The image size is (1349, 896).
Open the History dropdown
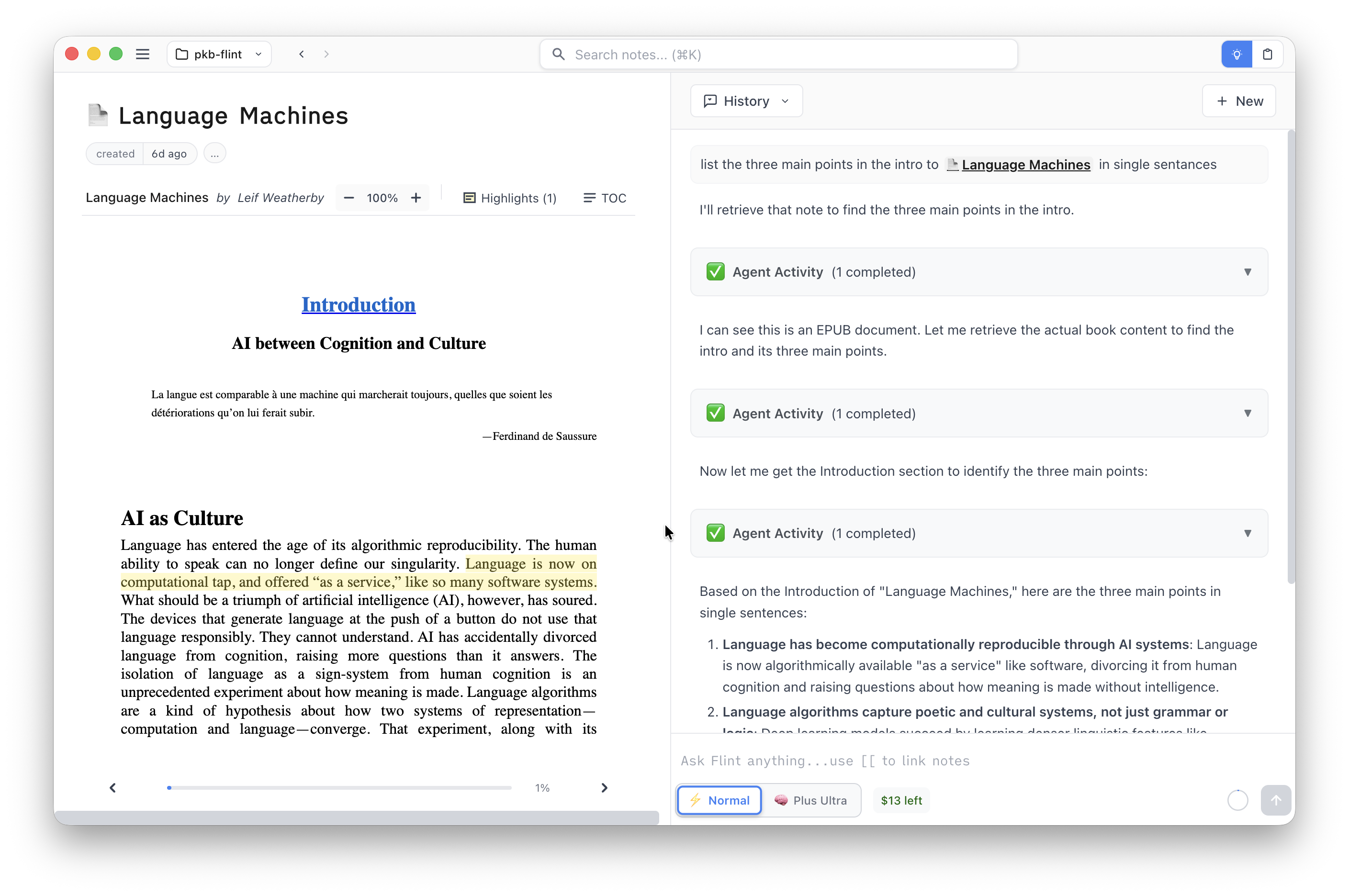pos(746,101)
